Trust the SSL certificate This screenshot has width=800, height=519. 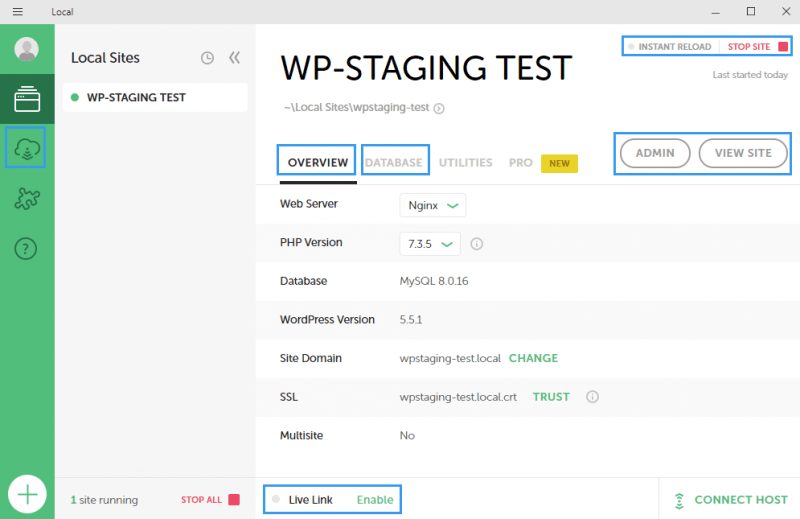[551, 397]
